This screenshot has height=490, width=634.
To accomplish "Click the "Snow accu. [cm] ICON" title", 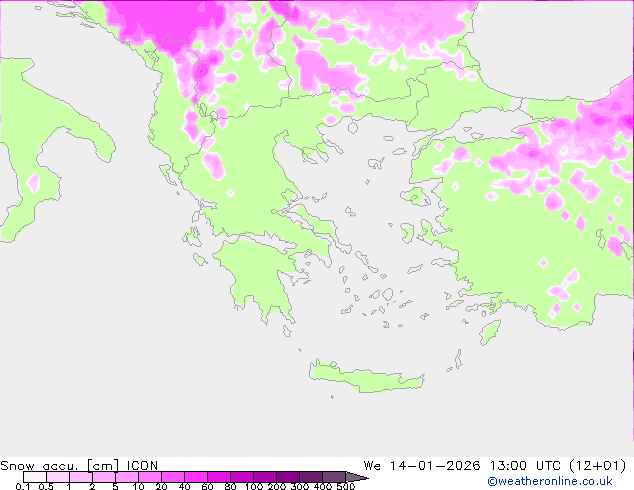I will pyautogui.click(x=79, y=466).
